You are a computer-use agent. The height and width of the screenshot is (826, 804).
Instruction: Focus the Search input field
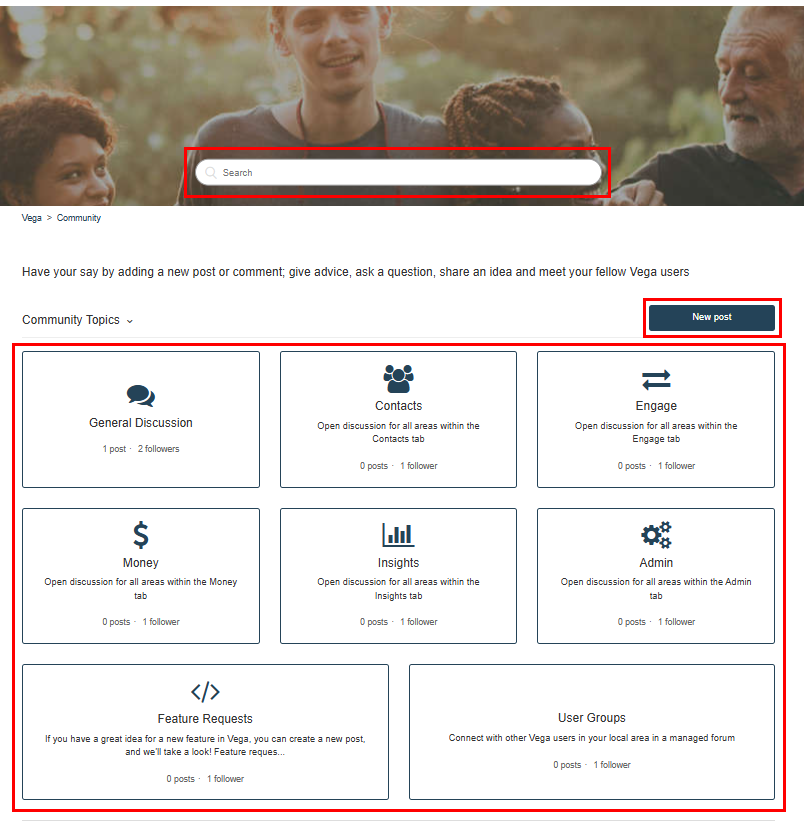point(398,173)
